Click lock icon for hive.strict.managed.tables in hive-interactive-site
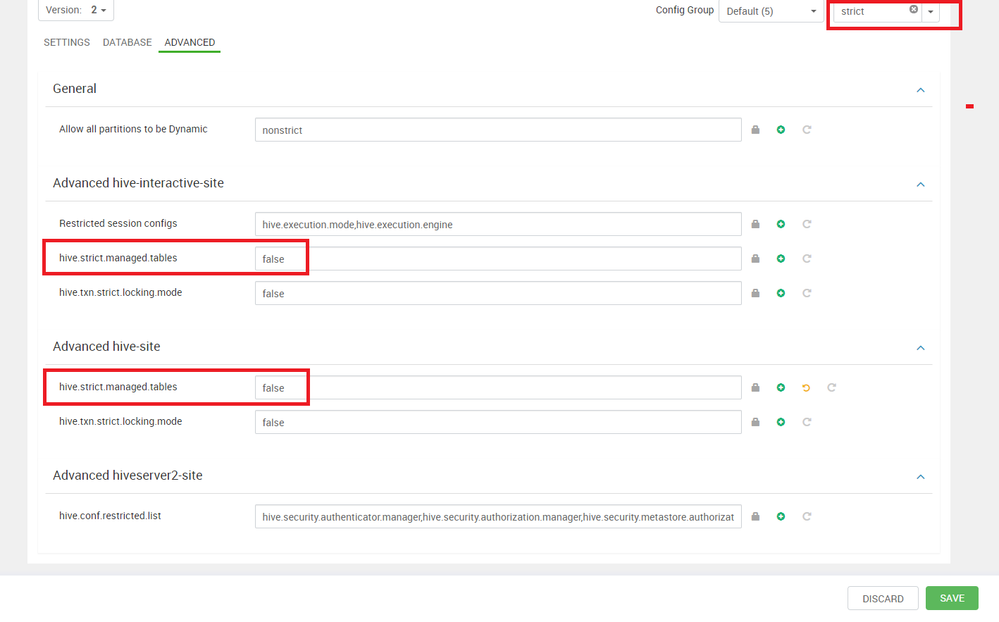Screen dimensions: 999x622 click(x=755, y=259)
